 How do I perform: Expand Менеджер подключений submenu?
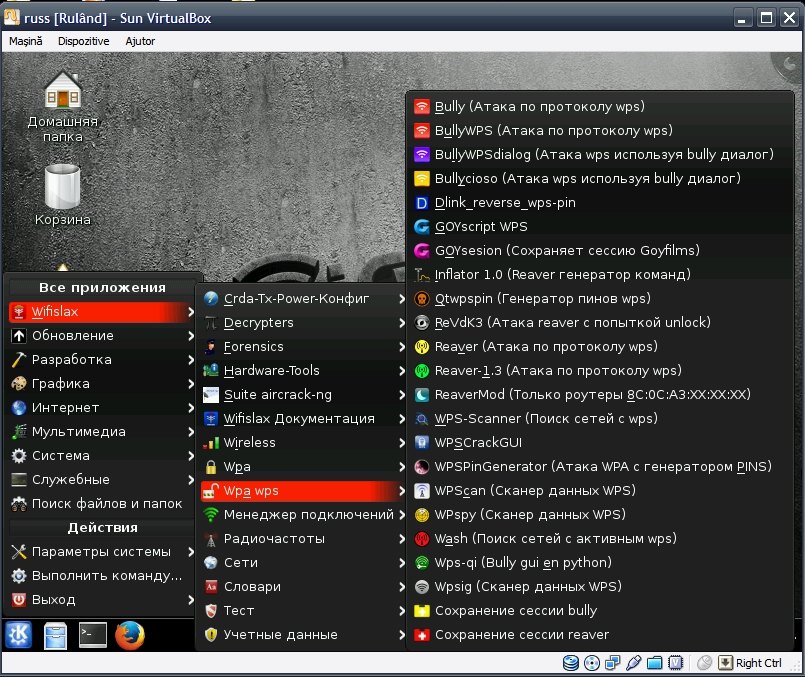[303, 515]
